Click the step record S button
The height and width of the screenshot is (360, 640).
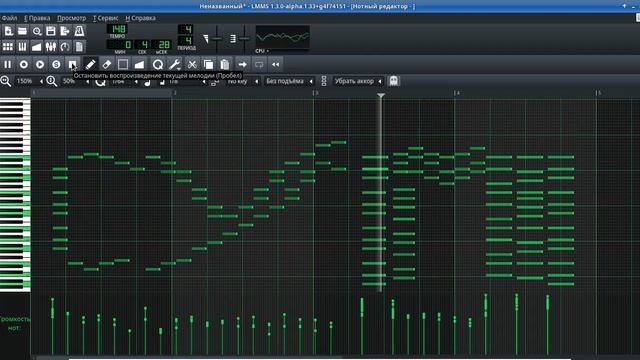pos(56,64)
